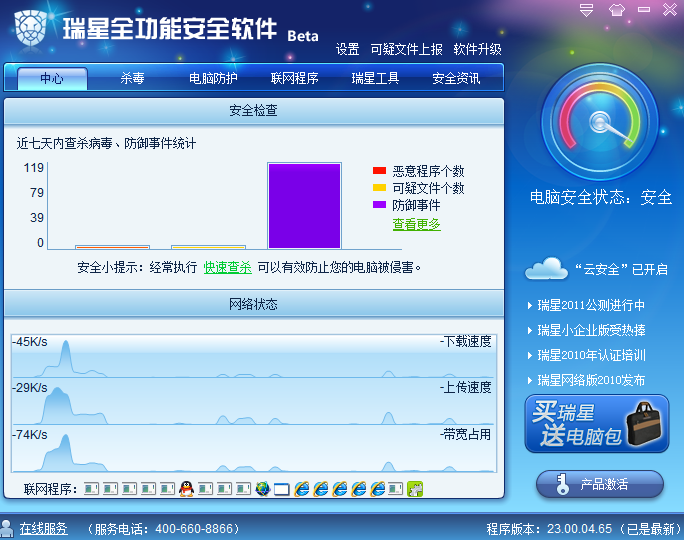The width and height of the screenshot is (684, 540).
Task: Click the 买瑞星送电脑包 promotional banner
Action: click(597, 424)
